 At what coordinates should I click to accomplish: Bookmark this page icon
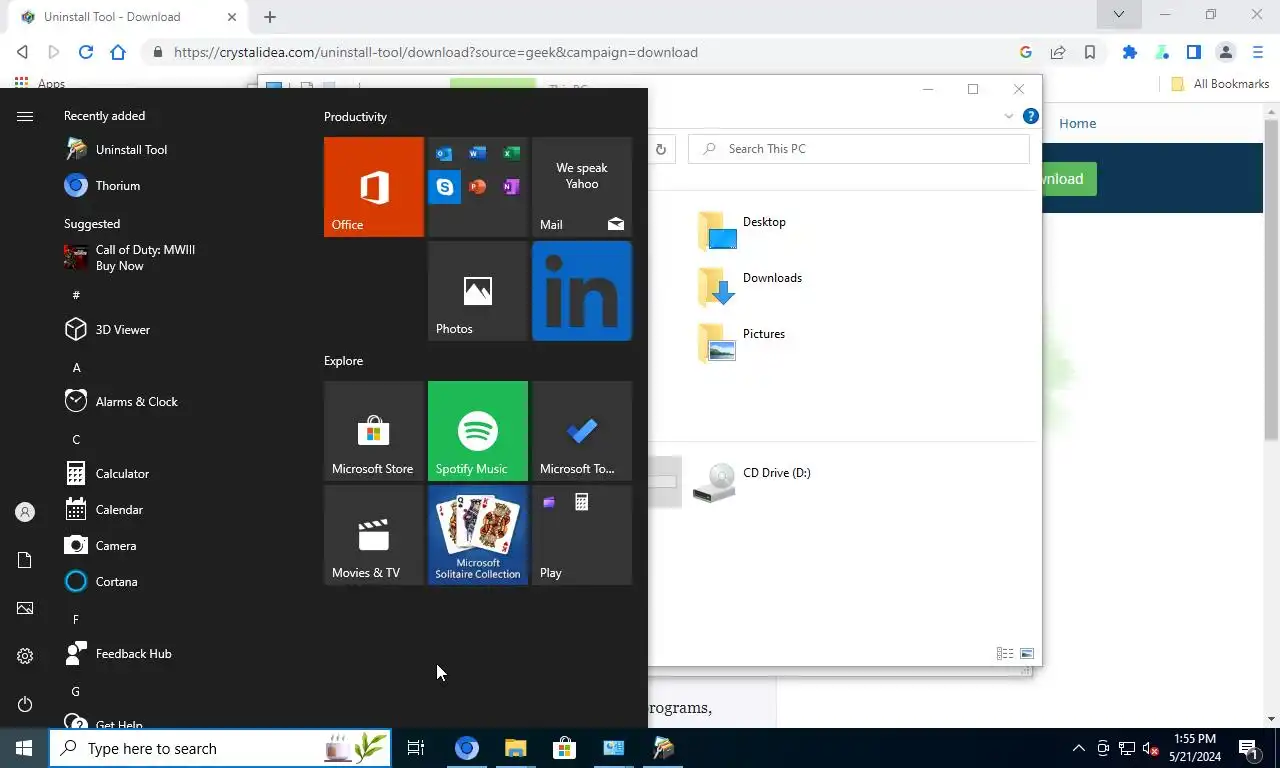(1090, 52)
